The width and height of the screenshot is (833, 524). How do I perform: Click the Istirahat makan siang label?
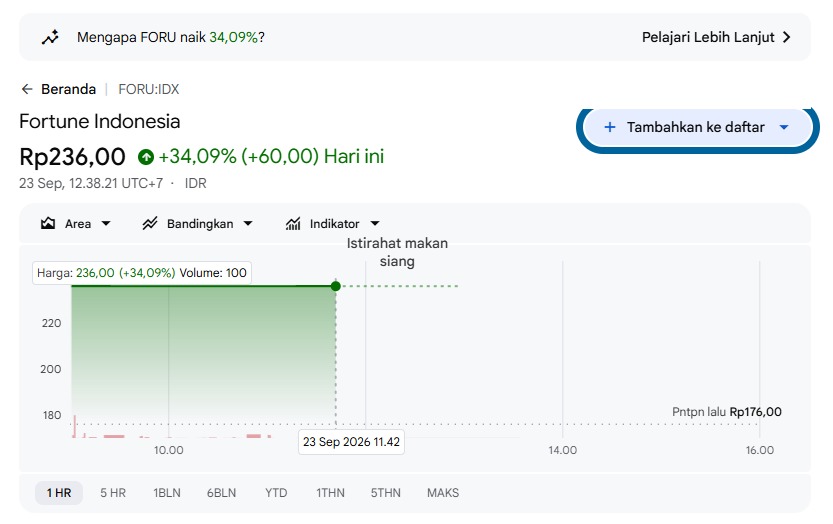point(397,252)
